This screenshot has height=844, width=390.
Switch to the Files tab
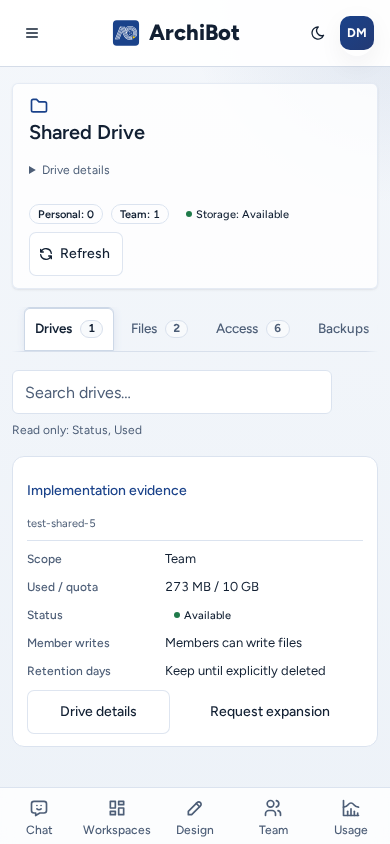click(x=159, y=329)
